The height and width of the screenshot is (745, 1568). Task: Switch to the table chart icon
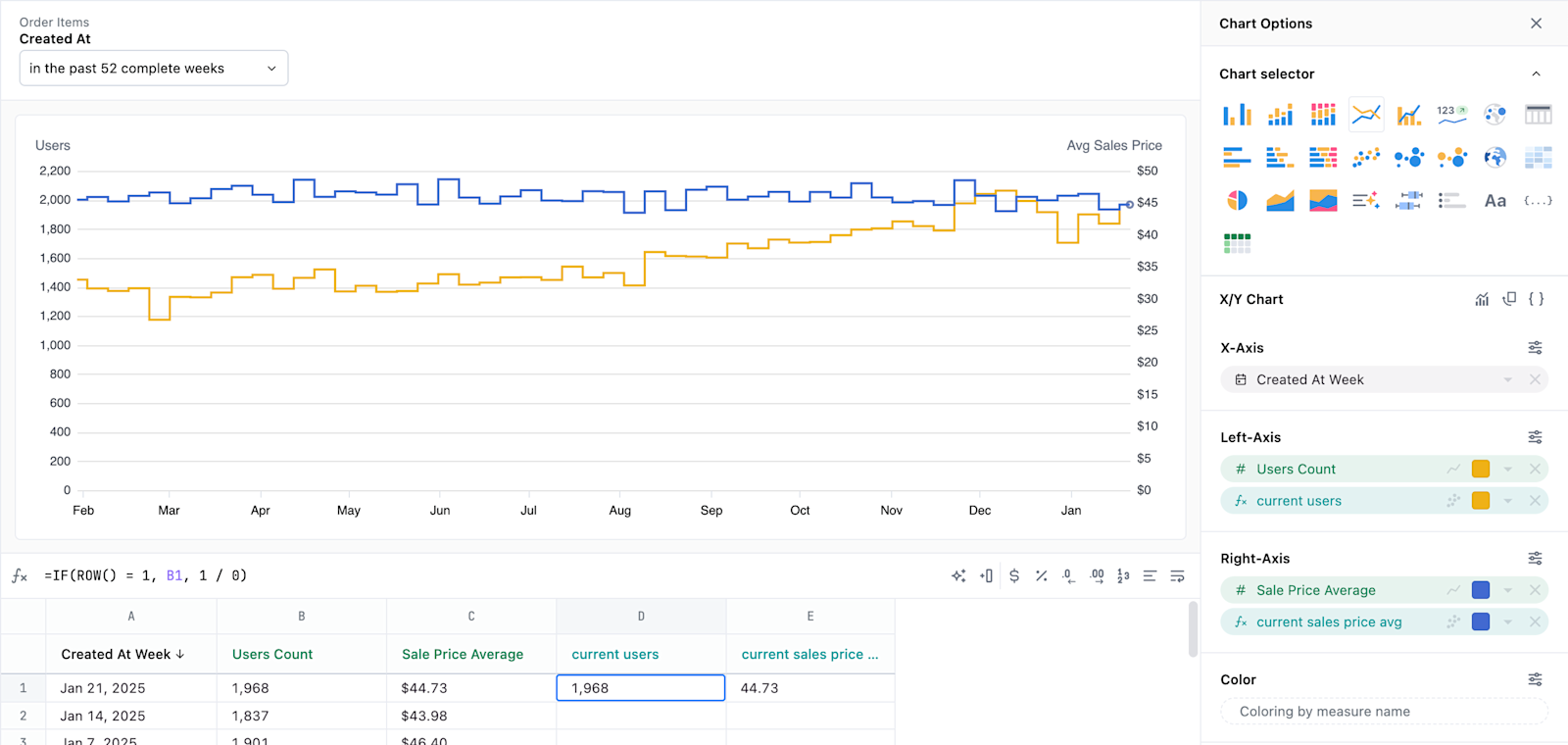(x=1538, y=115)
